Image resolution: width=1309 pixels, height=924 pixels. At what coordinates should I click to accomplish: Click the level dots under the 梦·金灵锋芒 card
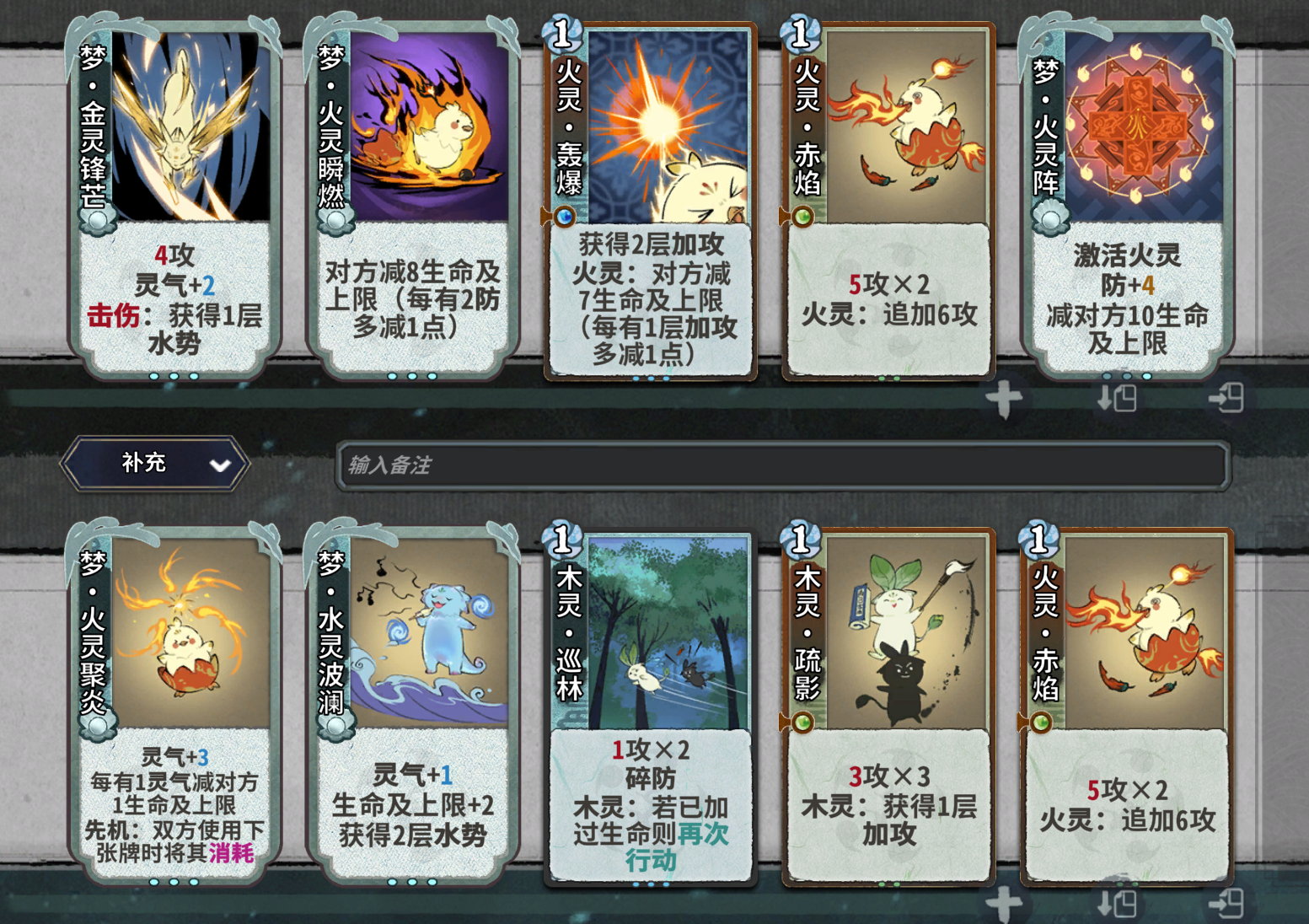(x=174, y=376)
